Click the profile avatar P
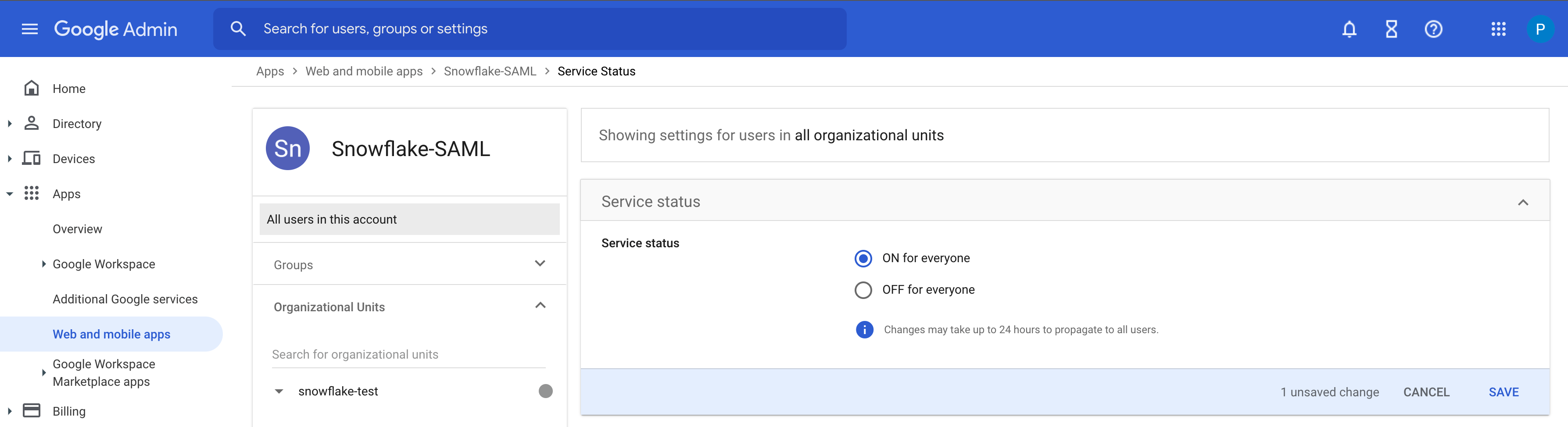The image size is (1568, 427). [x=1541, y=28]
